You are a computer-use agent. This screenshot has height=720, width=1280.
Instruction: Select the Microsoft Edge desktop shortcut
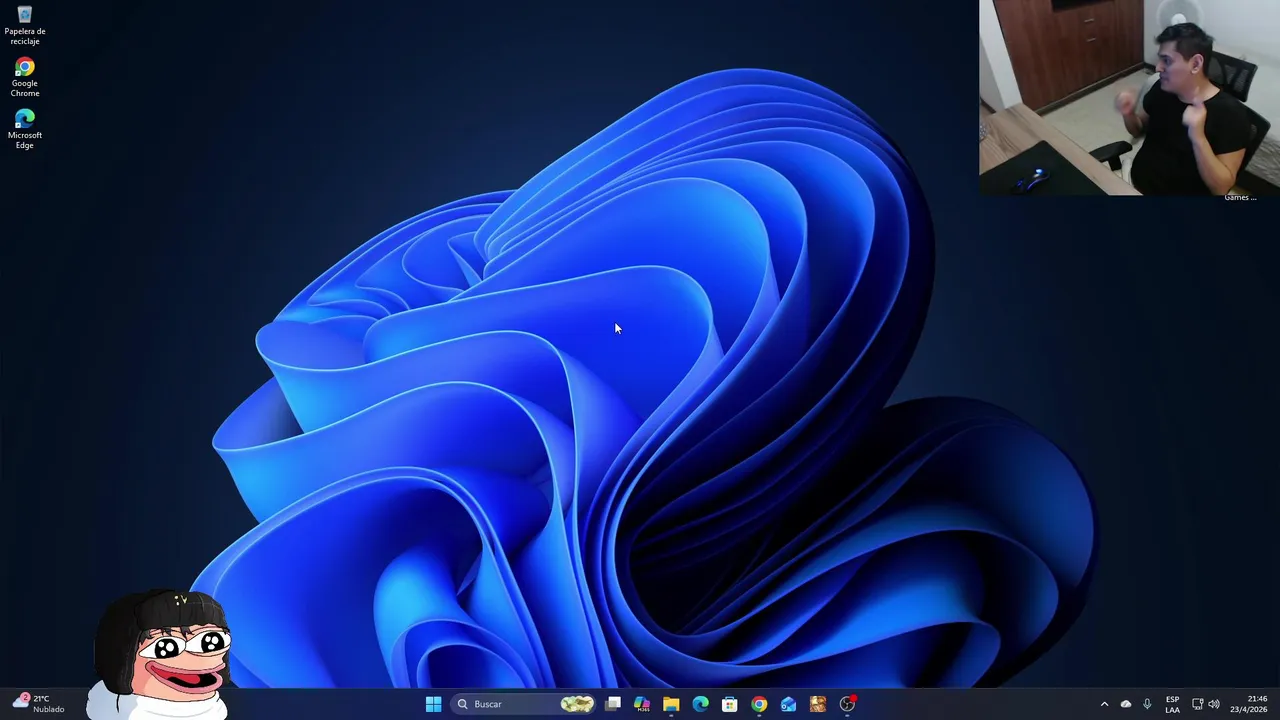click(25, 130)
